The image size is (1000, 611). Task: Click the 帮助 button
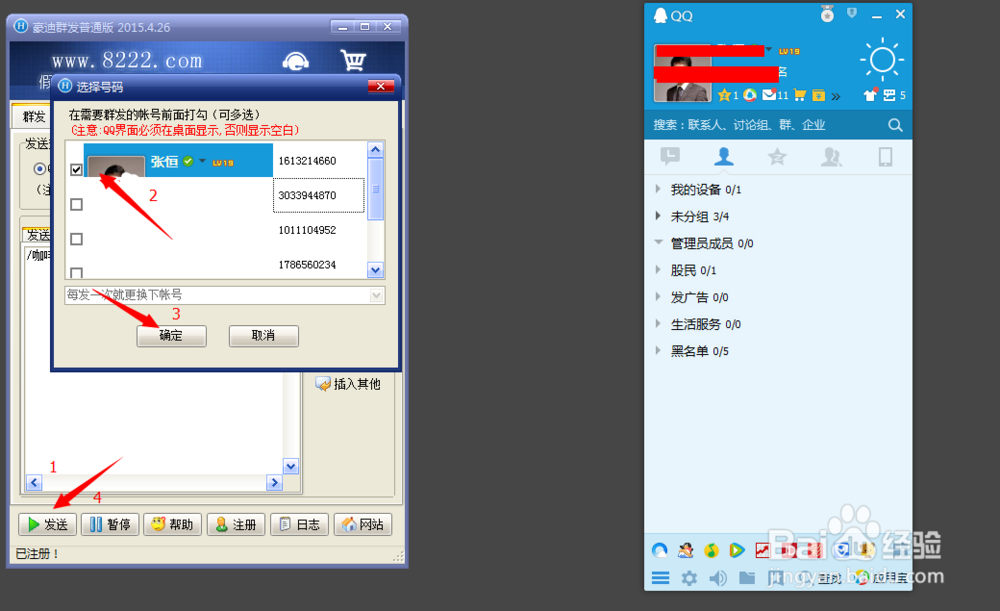(173, 524)
